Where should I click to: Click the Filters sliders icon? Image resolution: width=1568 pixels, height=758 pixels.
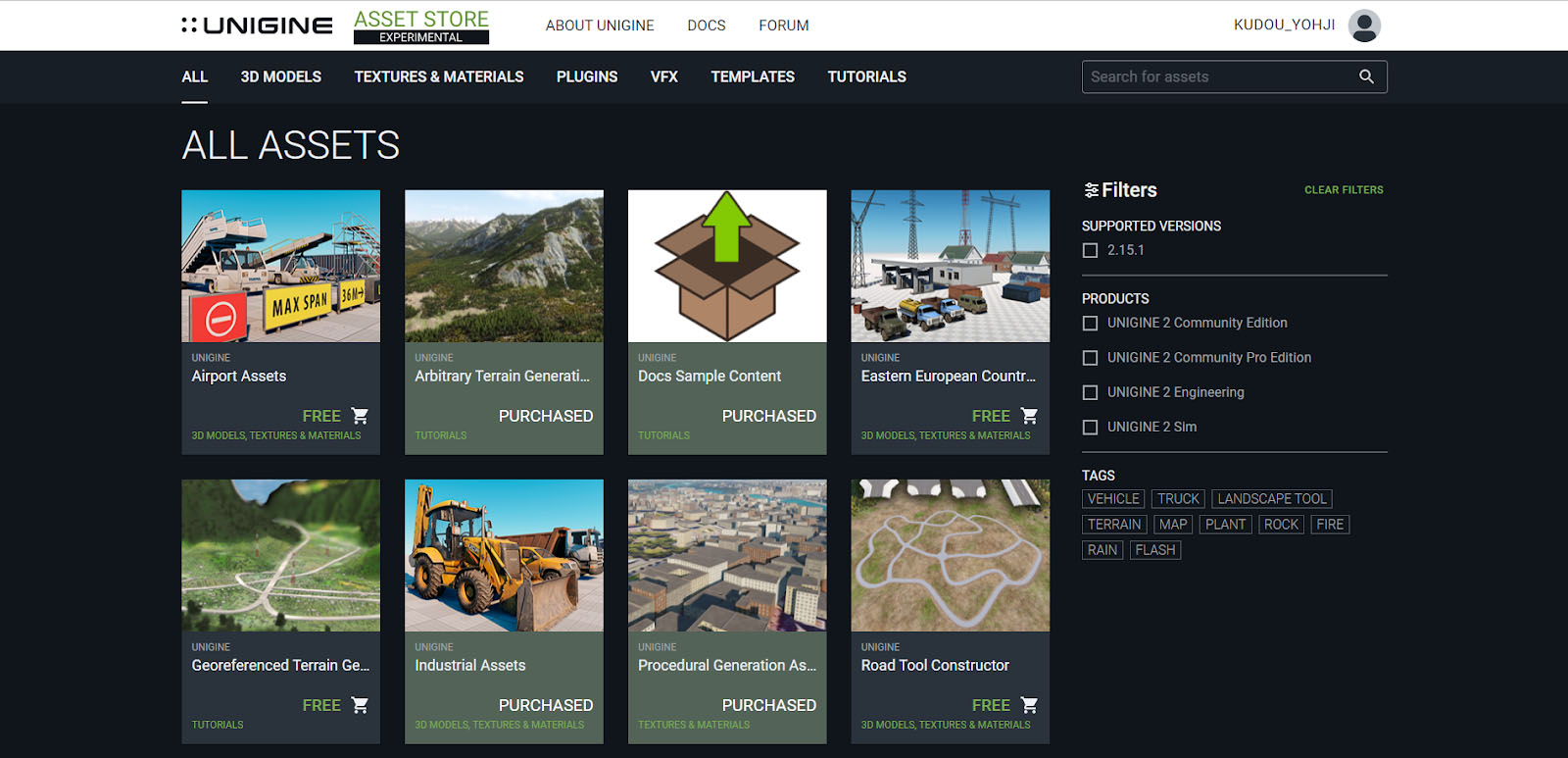(1091, 190)
